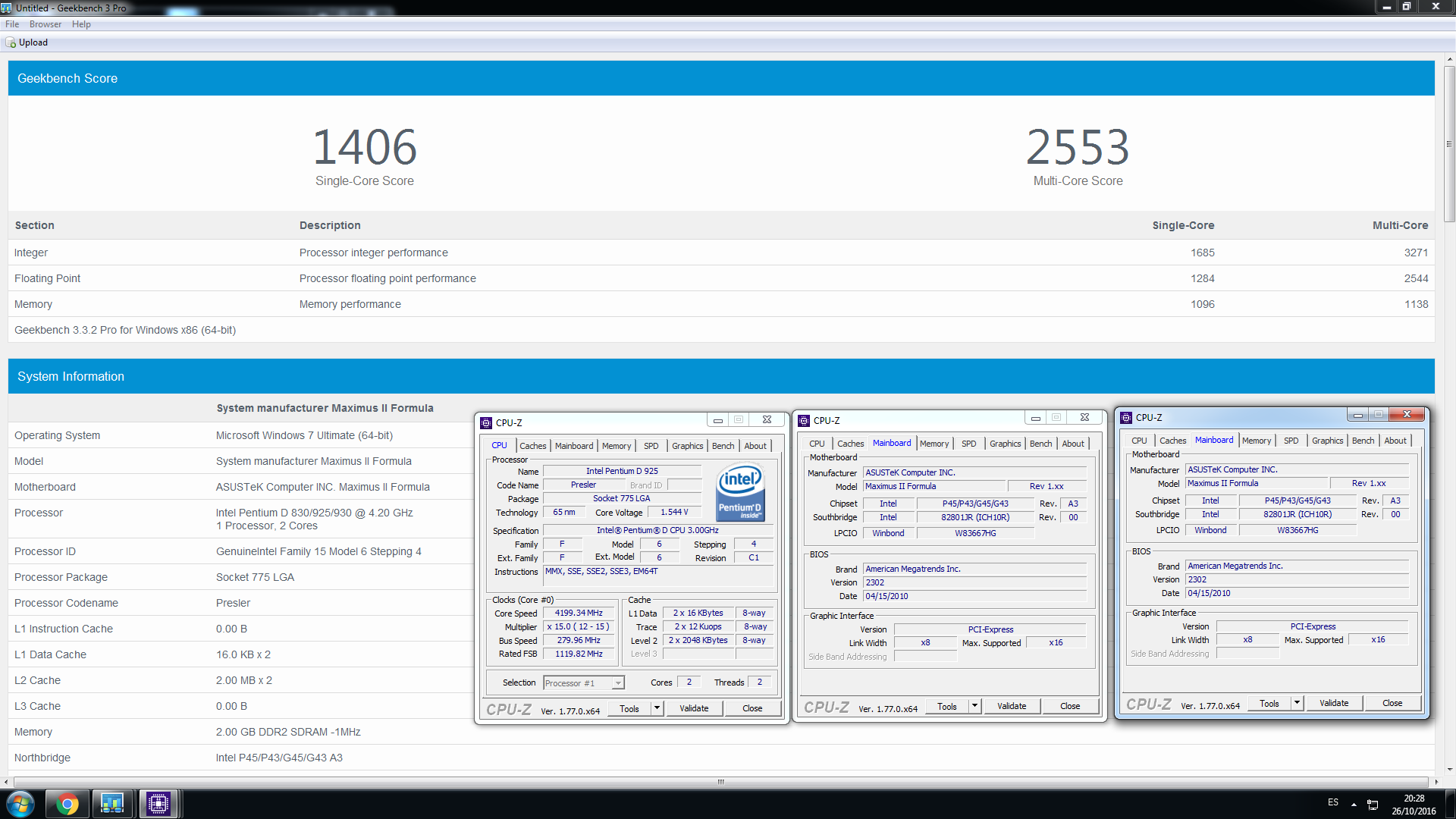Select the Integer row in the score table

(721, 253)
